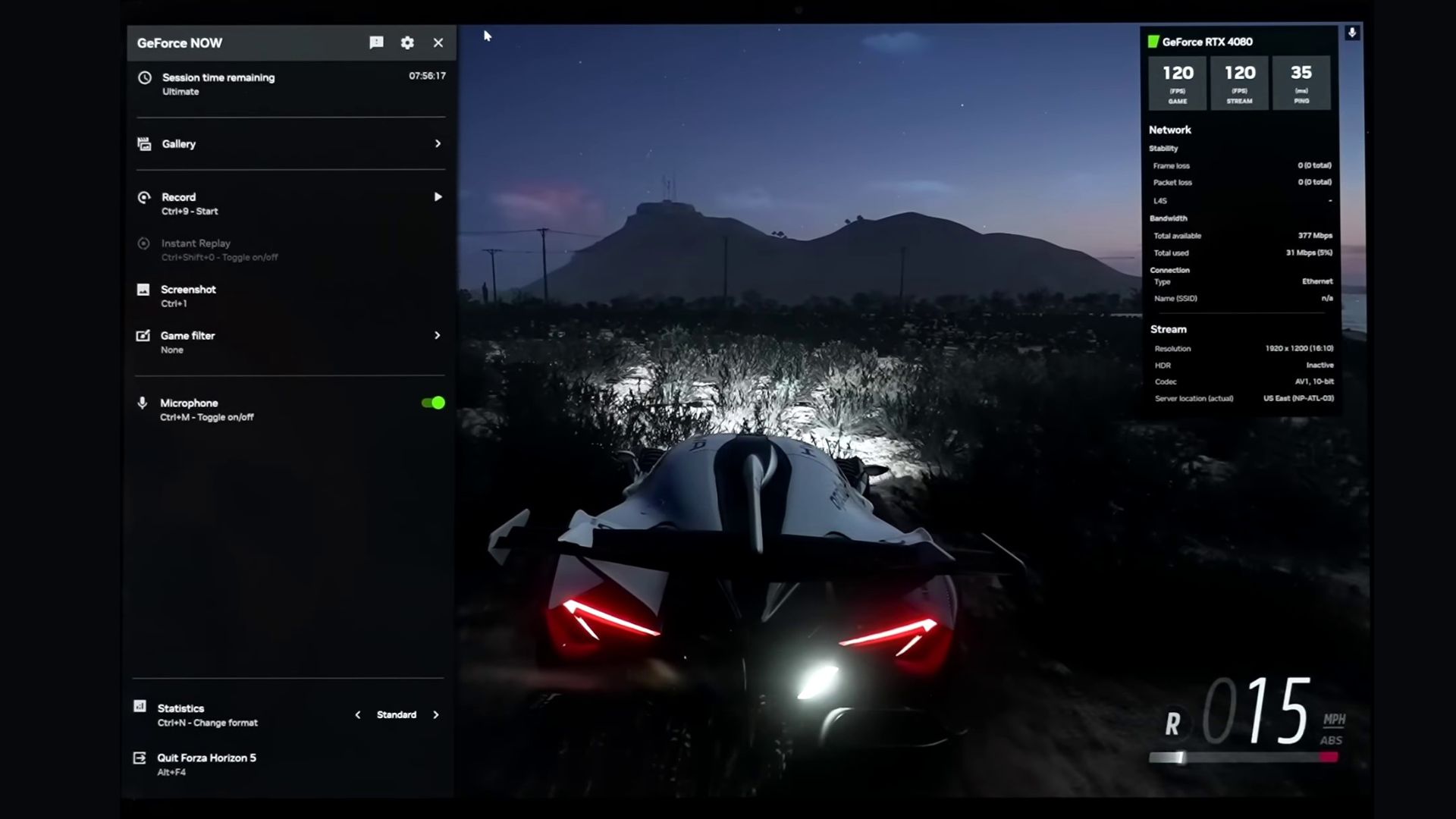Viewport: 1456px width, 819px height.
Task: Expand the Gallery chevron arrow
Action: coord(438,143)
